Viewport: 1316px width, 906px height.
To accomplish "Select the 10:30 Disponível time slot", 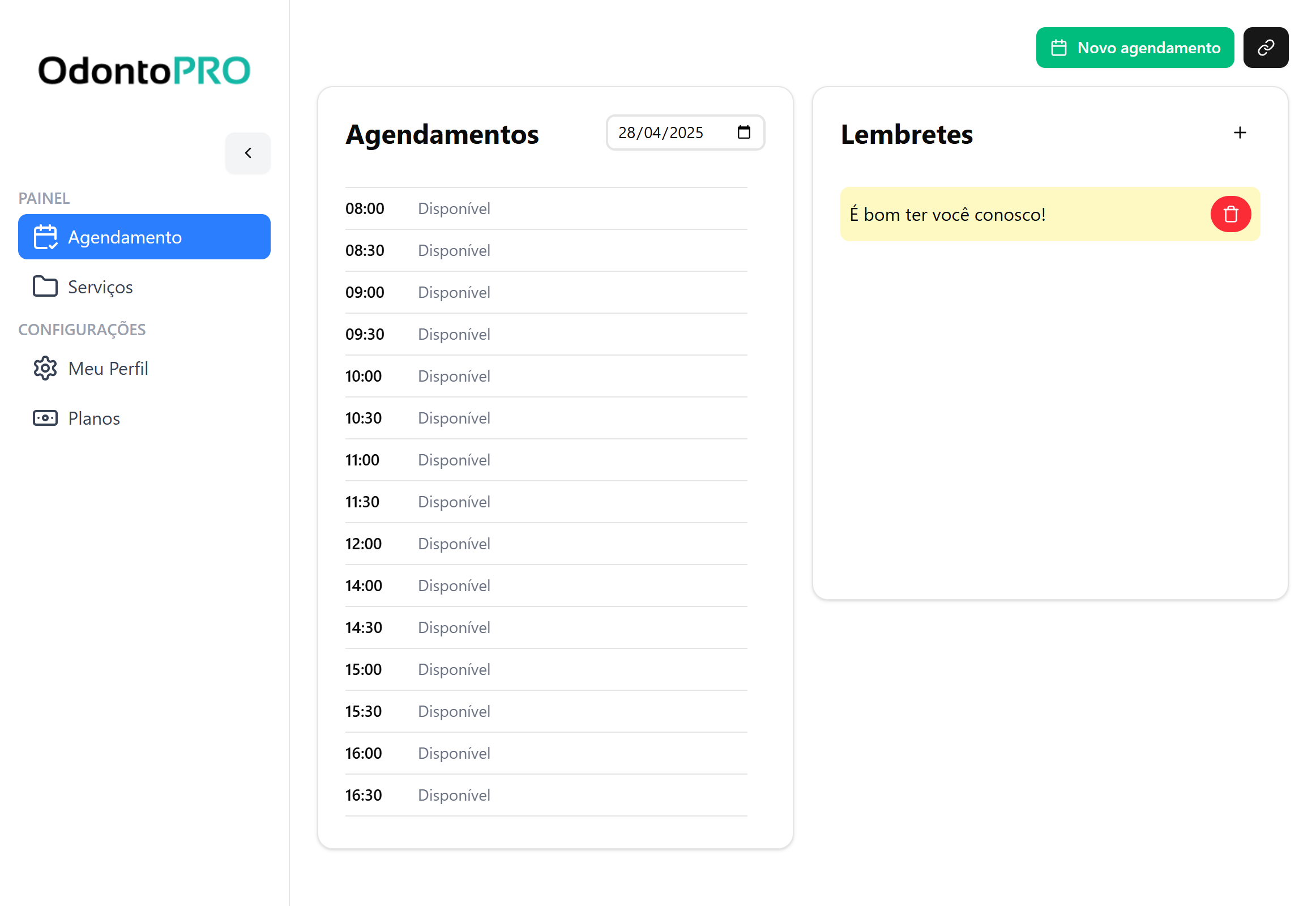I will click(x=545, y=418).
